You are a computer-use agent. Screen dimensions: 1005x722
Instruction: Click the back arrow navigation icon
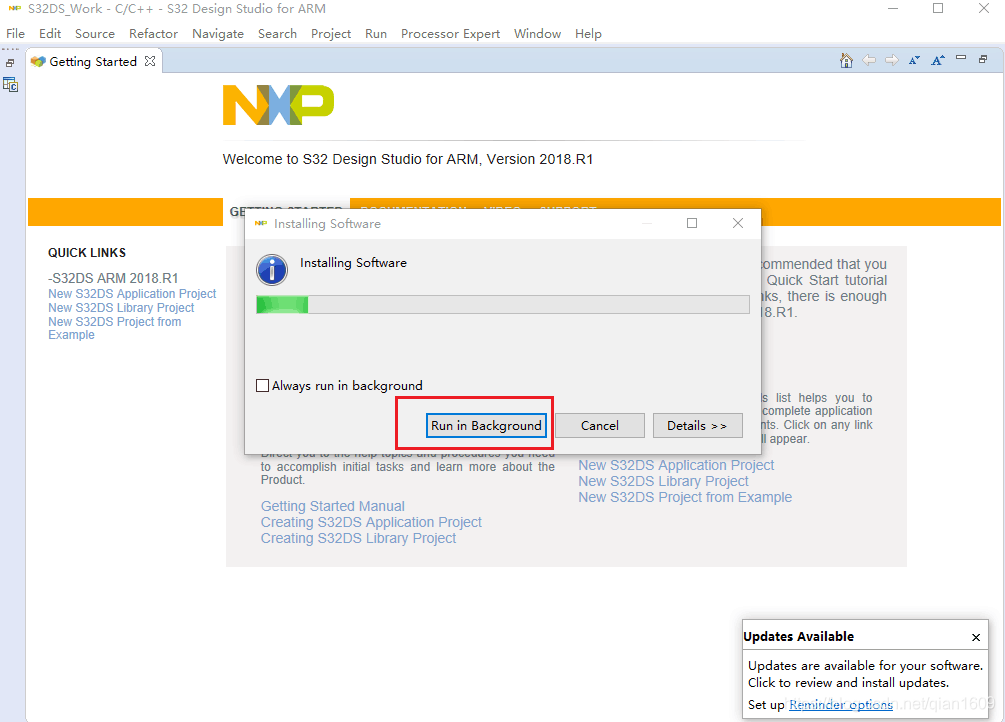click(869, 61)
